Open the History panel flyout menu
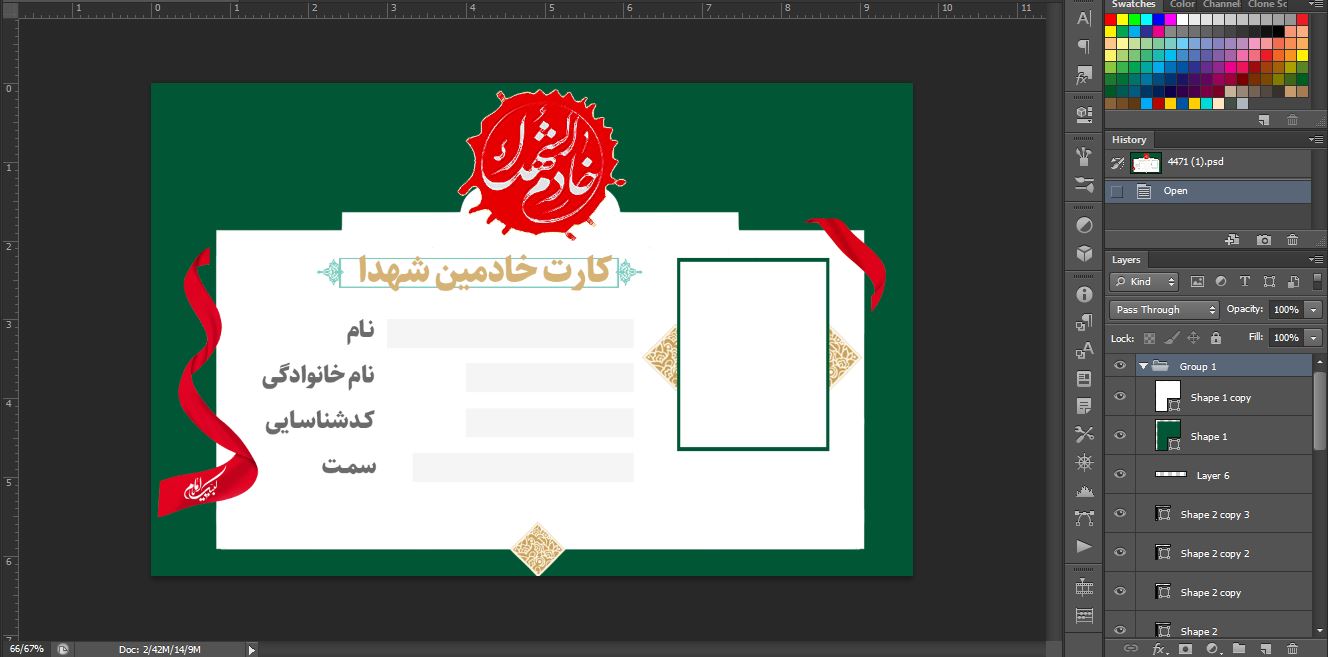Screen dimensions: 1328x657 coord(1315,140)
